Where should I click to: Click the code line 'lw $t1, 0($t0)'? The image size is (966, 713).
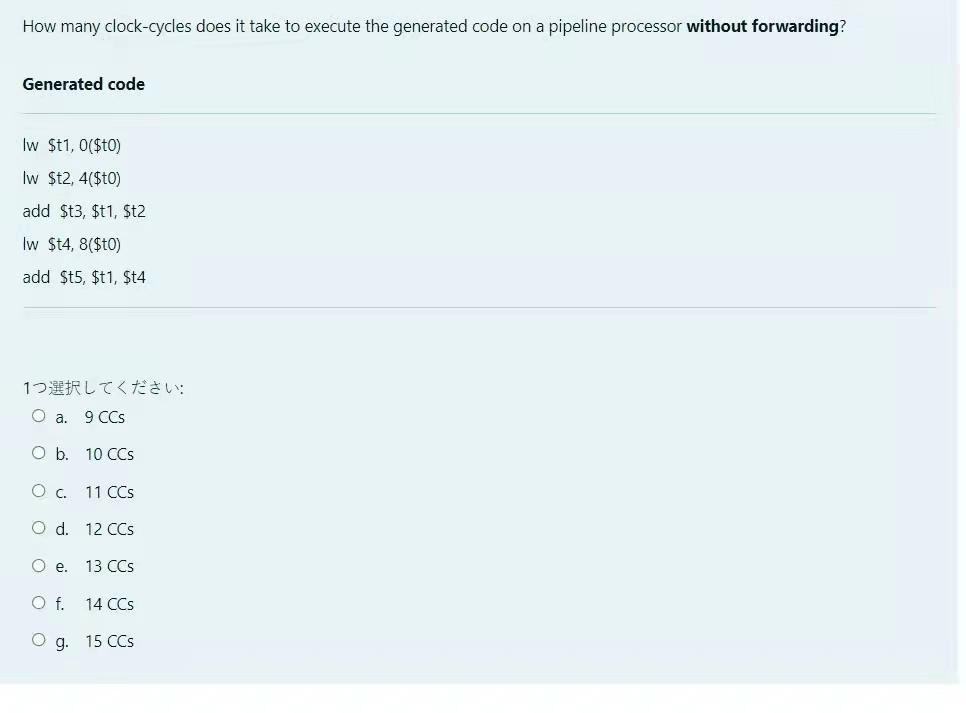point(71,145)
